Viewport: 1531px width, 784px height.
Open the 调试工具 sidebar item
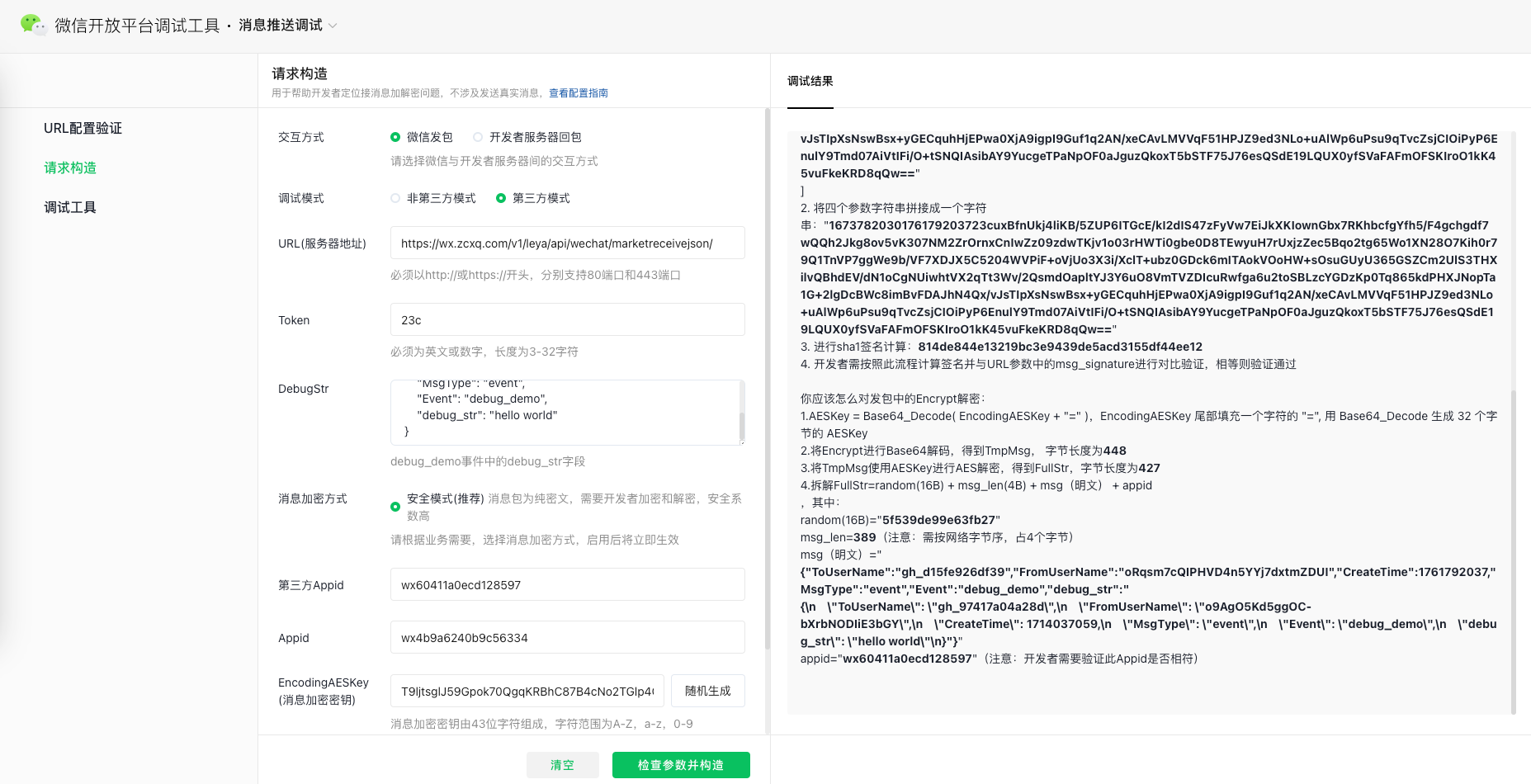coord(70,207)
